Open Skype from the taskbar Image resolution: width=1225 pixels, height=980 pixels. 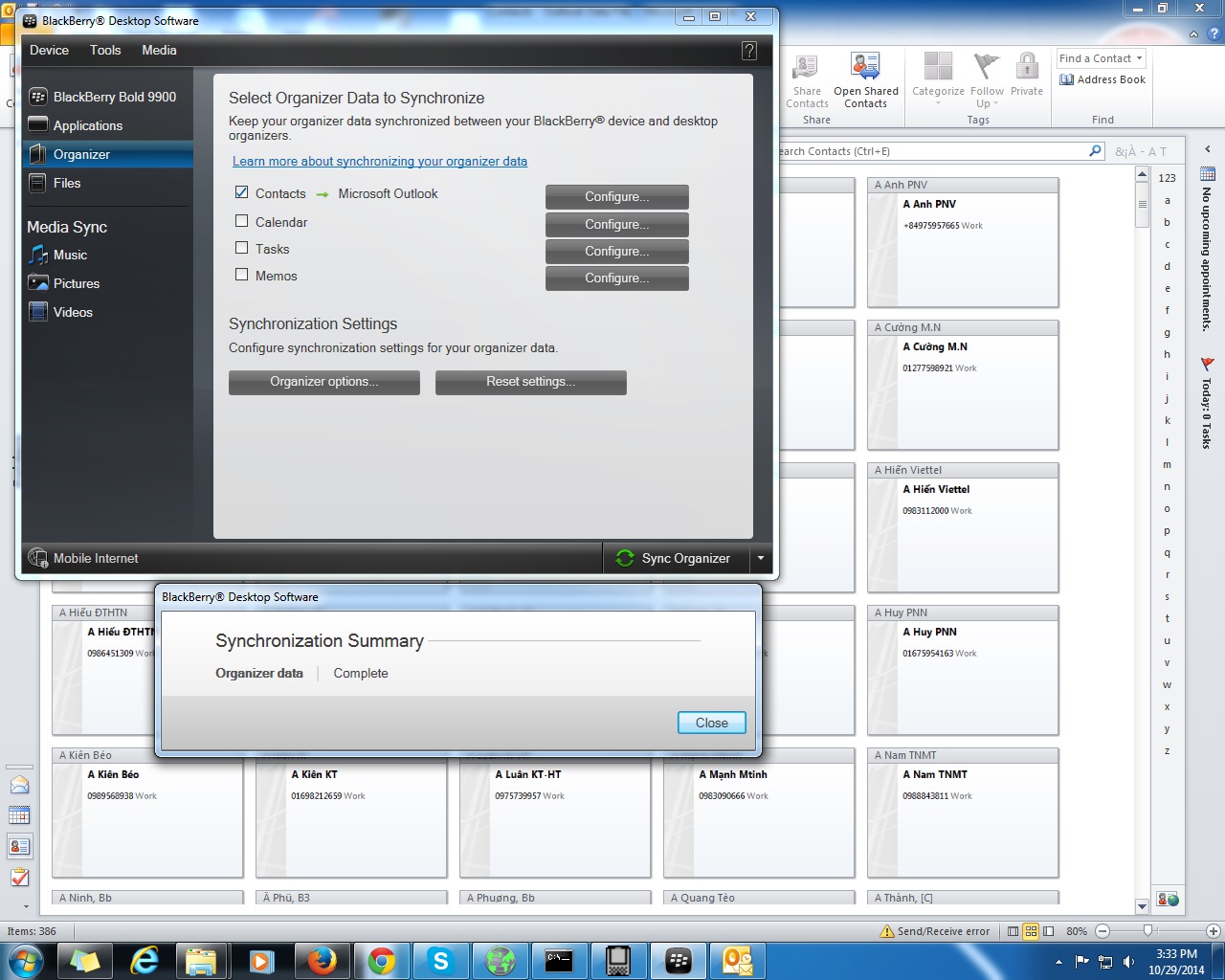(x=440, y=960)
